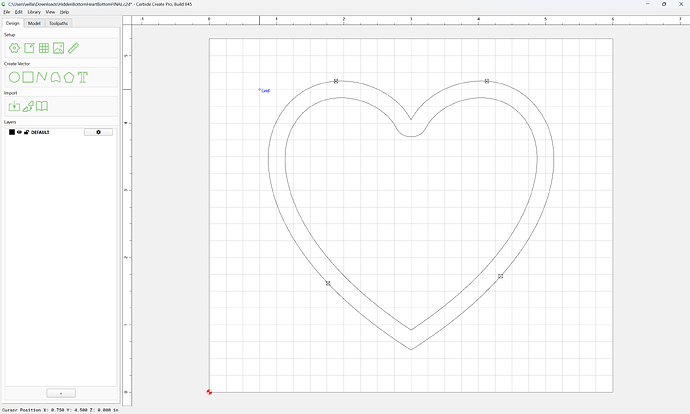Select the ruler measure tool

pyautogui.click(x=73, y=48)
